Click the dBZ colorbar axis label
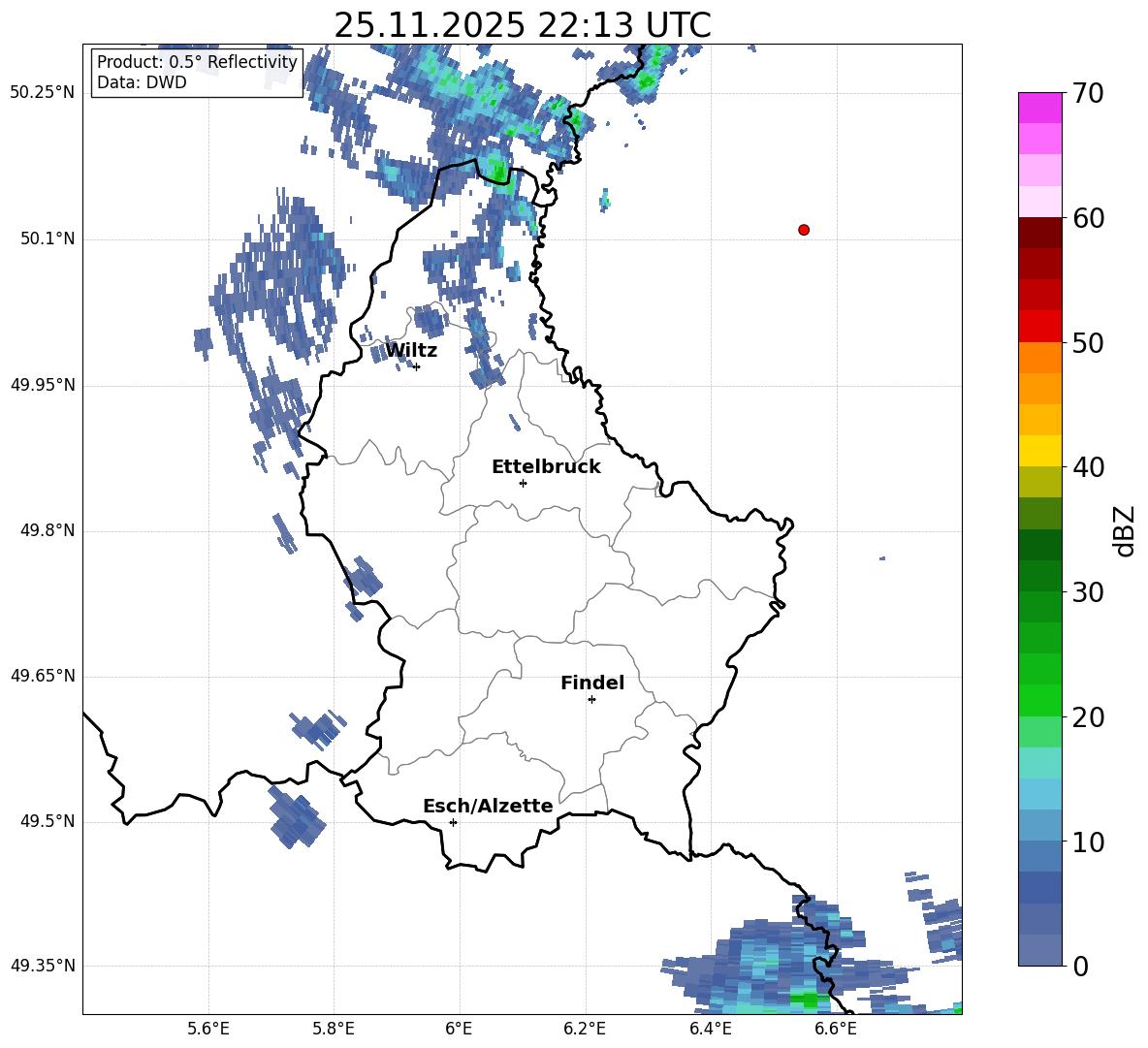 1126,530
